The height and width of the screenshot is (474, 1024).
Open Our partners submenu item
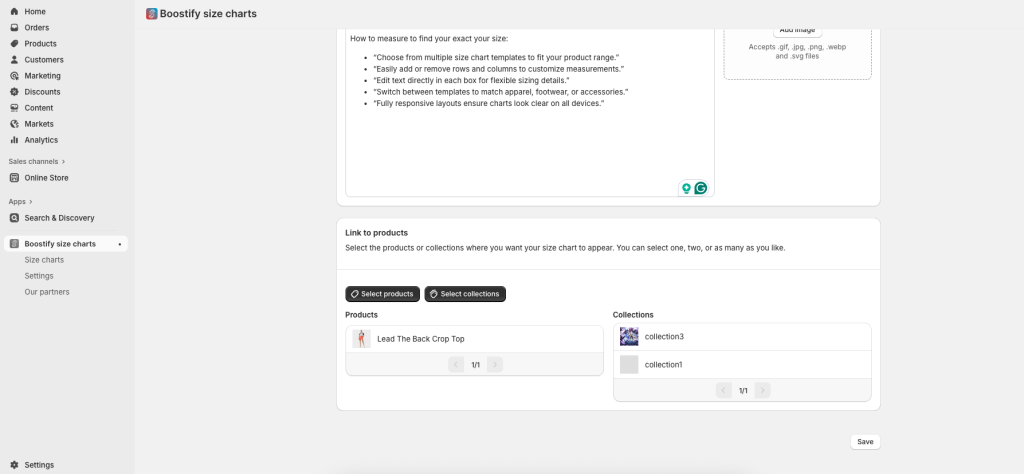(x=47, y=292)
